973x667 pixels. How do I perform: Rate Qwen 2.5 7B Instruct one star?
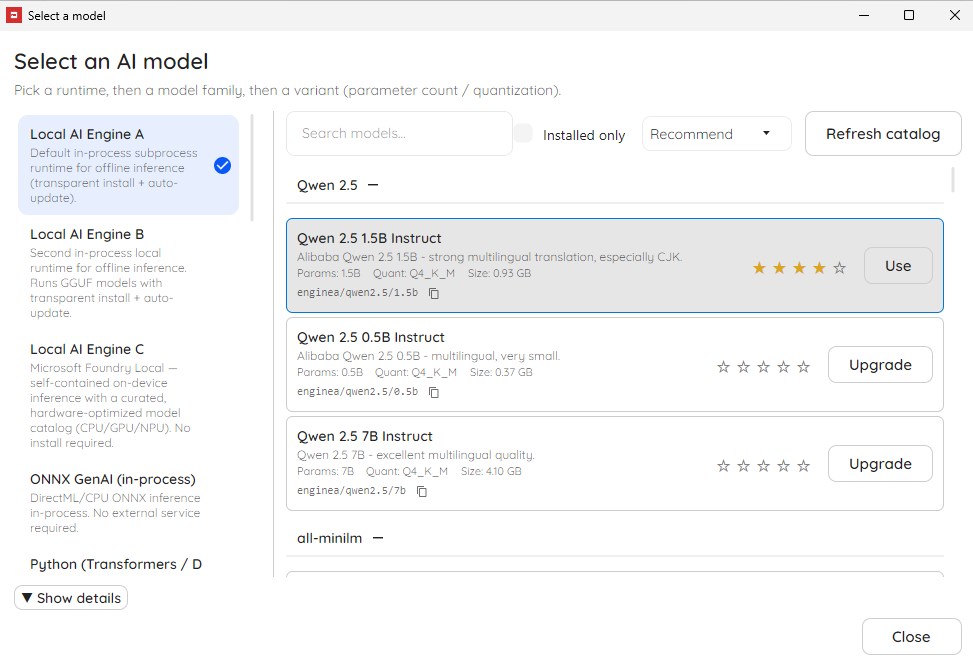pyautogui.click(x=723, y=466)
